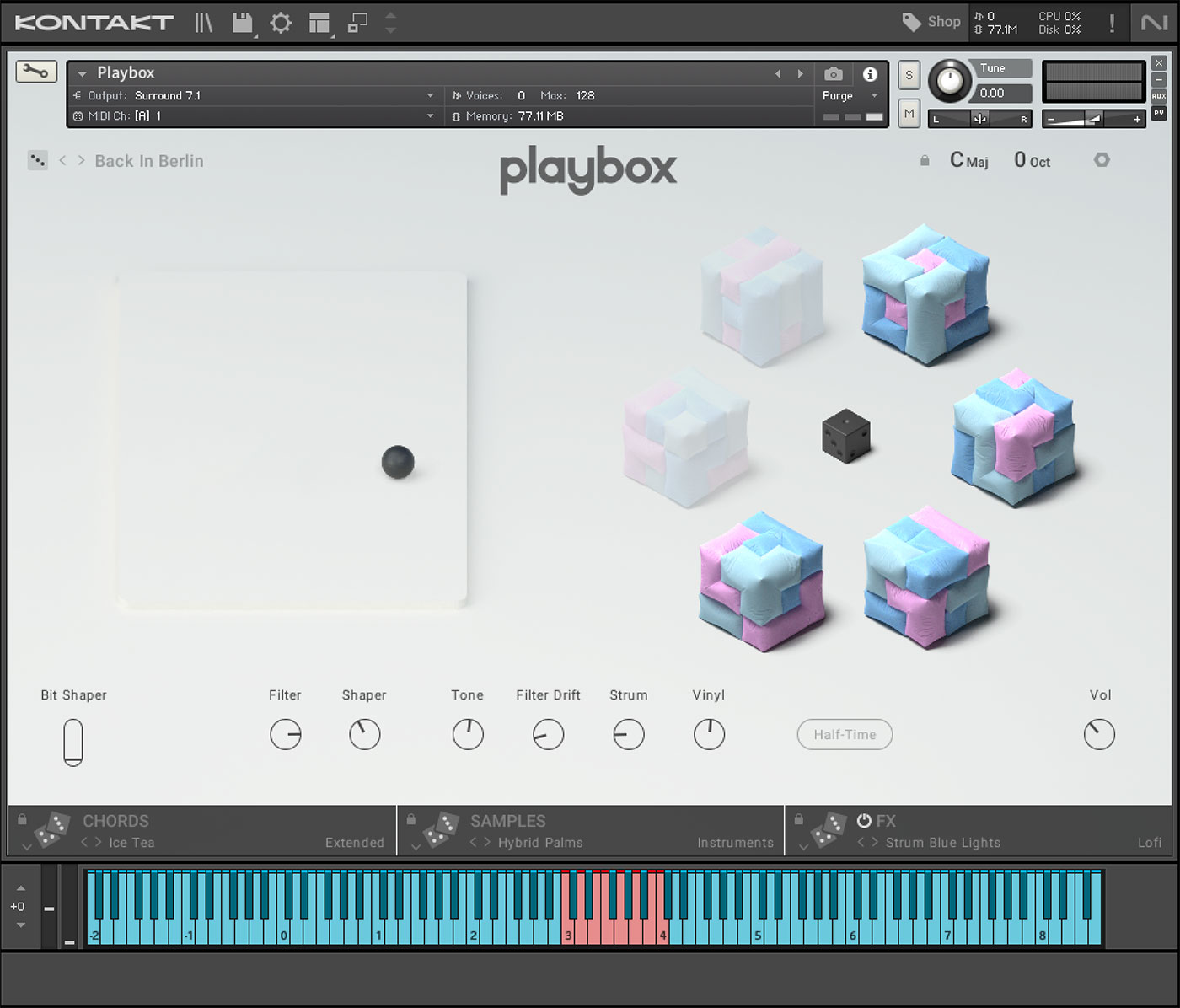Open the SAMPLES tab

coord(508,821)
